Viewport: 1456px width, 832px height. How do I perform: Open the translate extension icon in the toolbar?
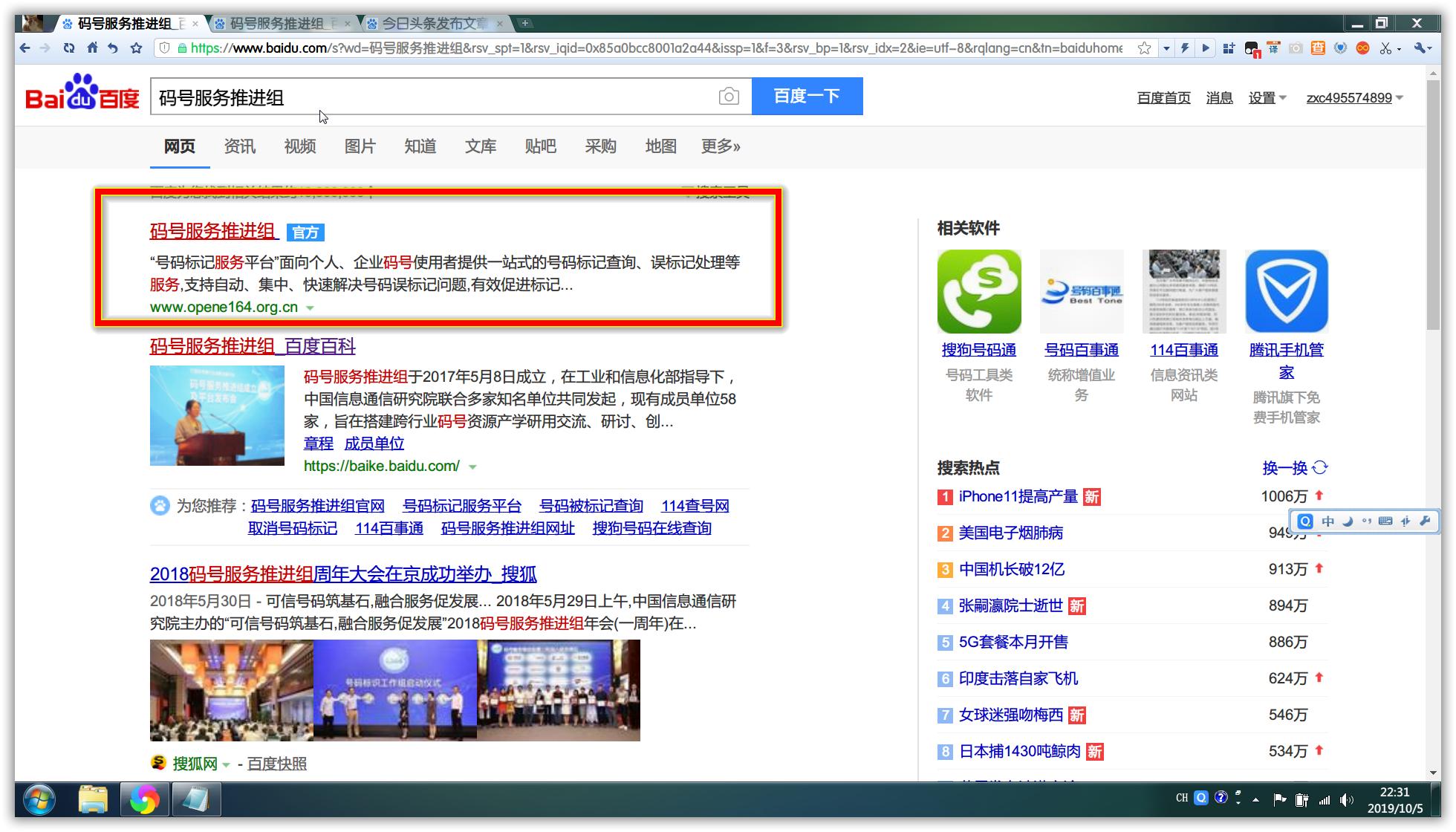coord(1275,48)
